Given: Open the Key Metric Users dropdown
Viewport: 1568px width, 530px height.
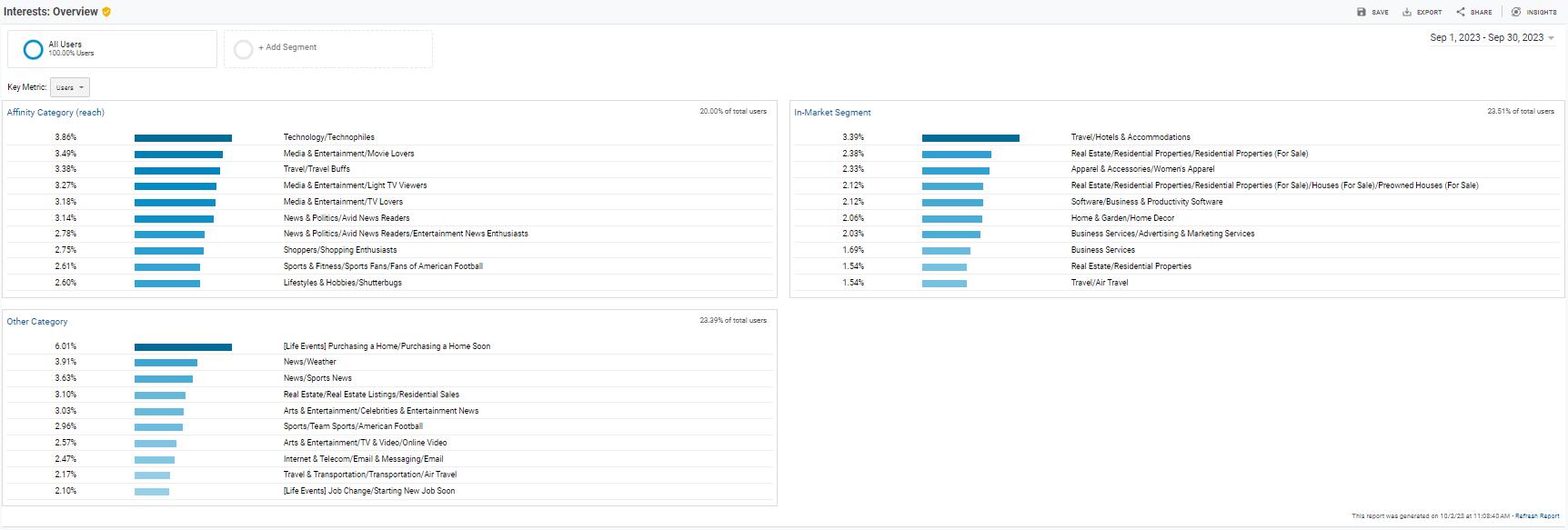Looking at the screenshot, I should pos(70,87).
